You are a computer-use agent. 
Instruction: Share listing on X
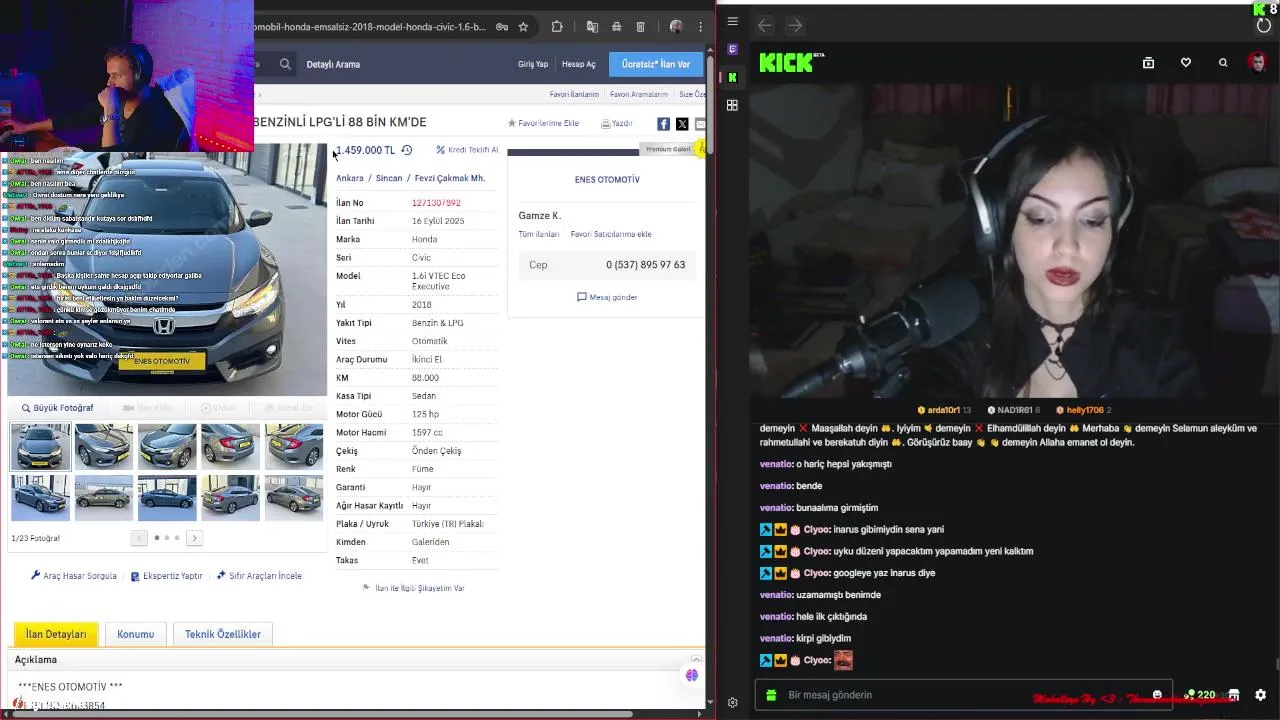click(682, 124)
